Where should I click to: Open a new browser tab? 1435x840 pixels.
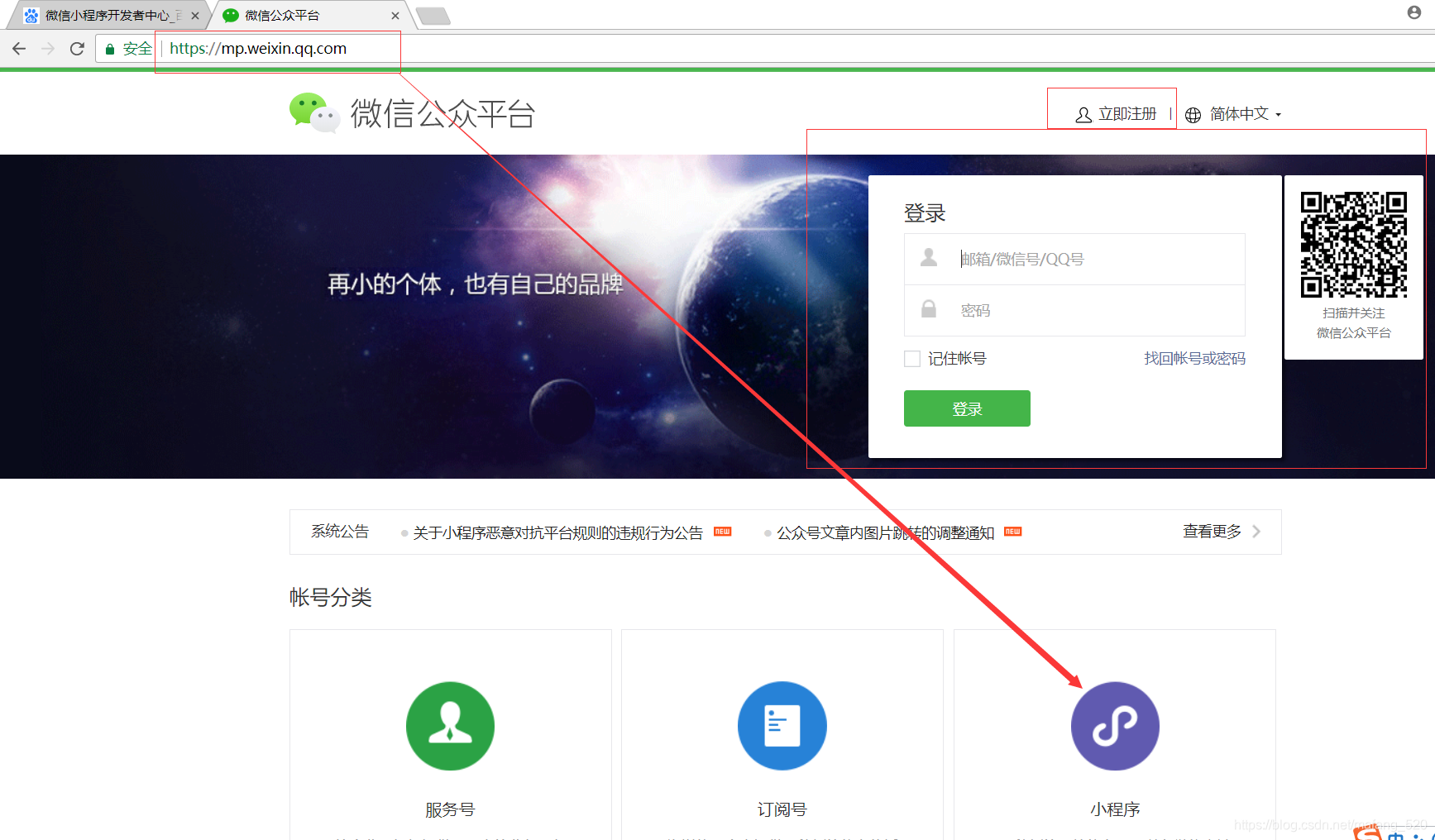pos(433,16)
